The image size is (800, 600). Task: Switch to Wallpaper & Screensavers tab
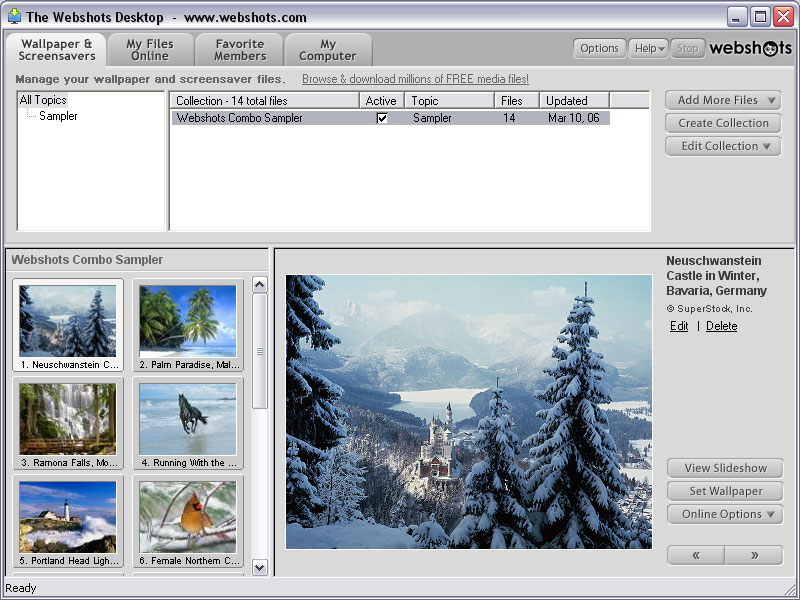coord(57,50)
